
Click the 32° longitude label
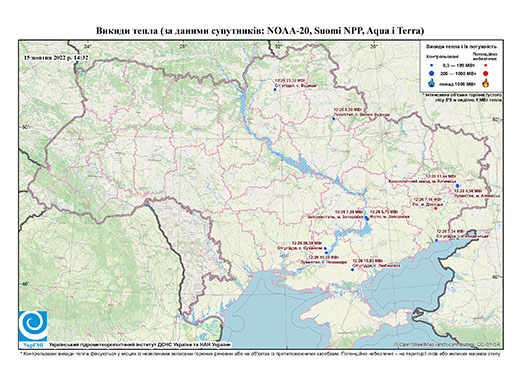(x=278, y=46)
